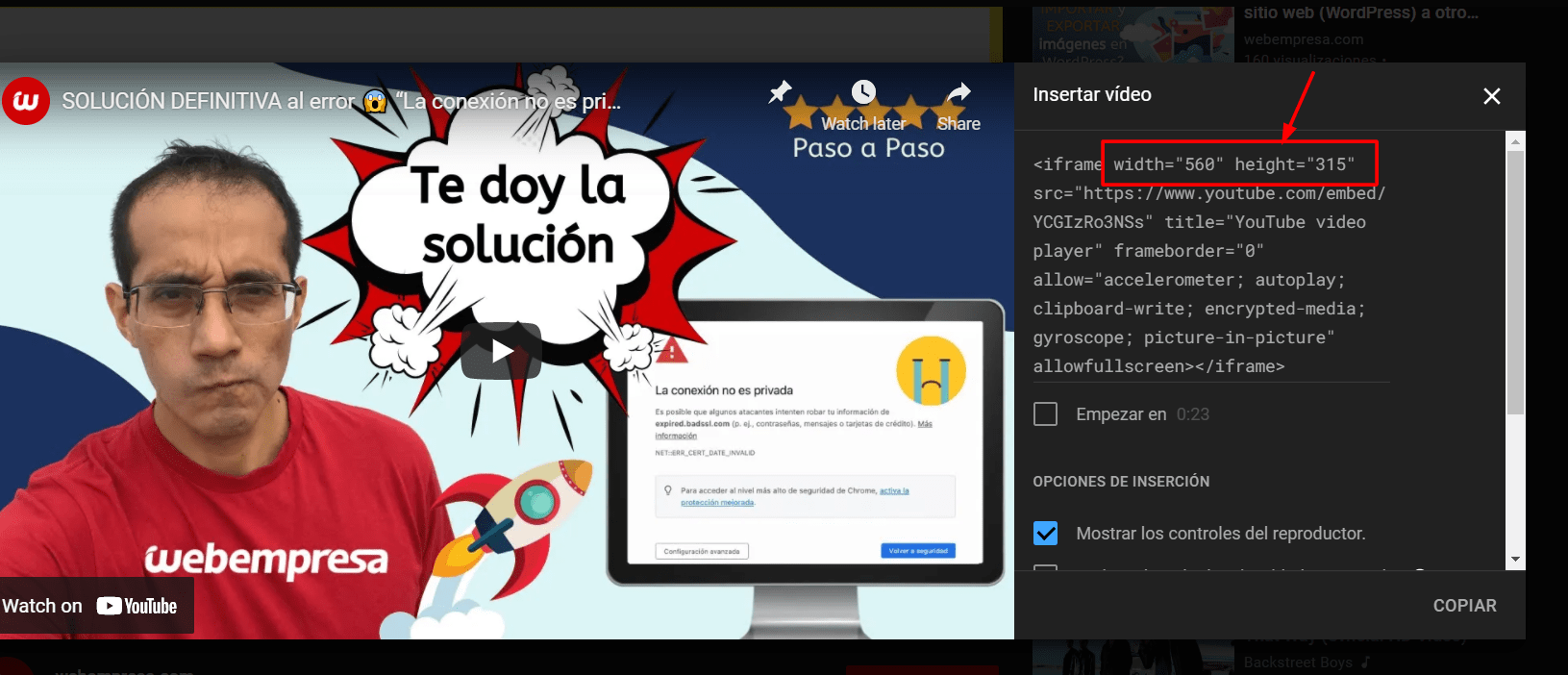Image resolution: width=1568 pixels, height=675 pixels.
Task: Click the OPCIONES DE INSERCIÓN heading
Action: click(x=1121, y=481)
